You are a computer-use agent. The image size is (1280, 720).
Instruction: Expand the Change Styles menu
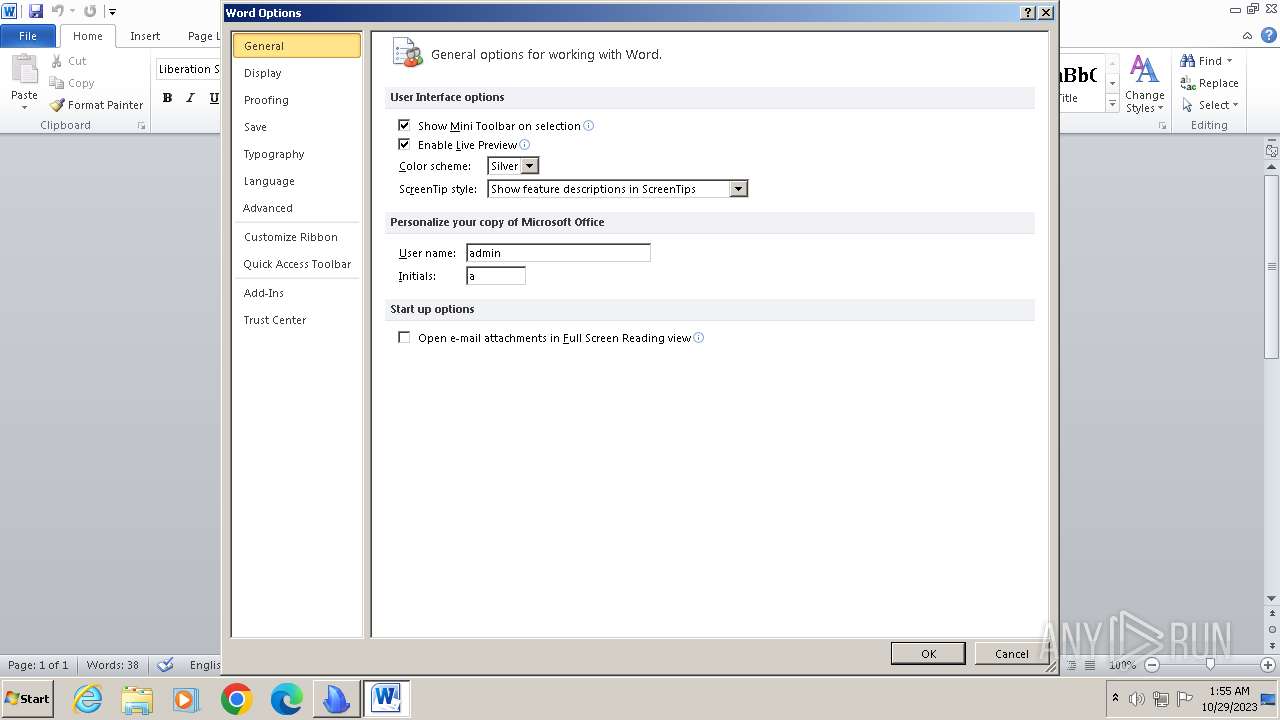[x=1144, y=85]
